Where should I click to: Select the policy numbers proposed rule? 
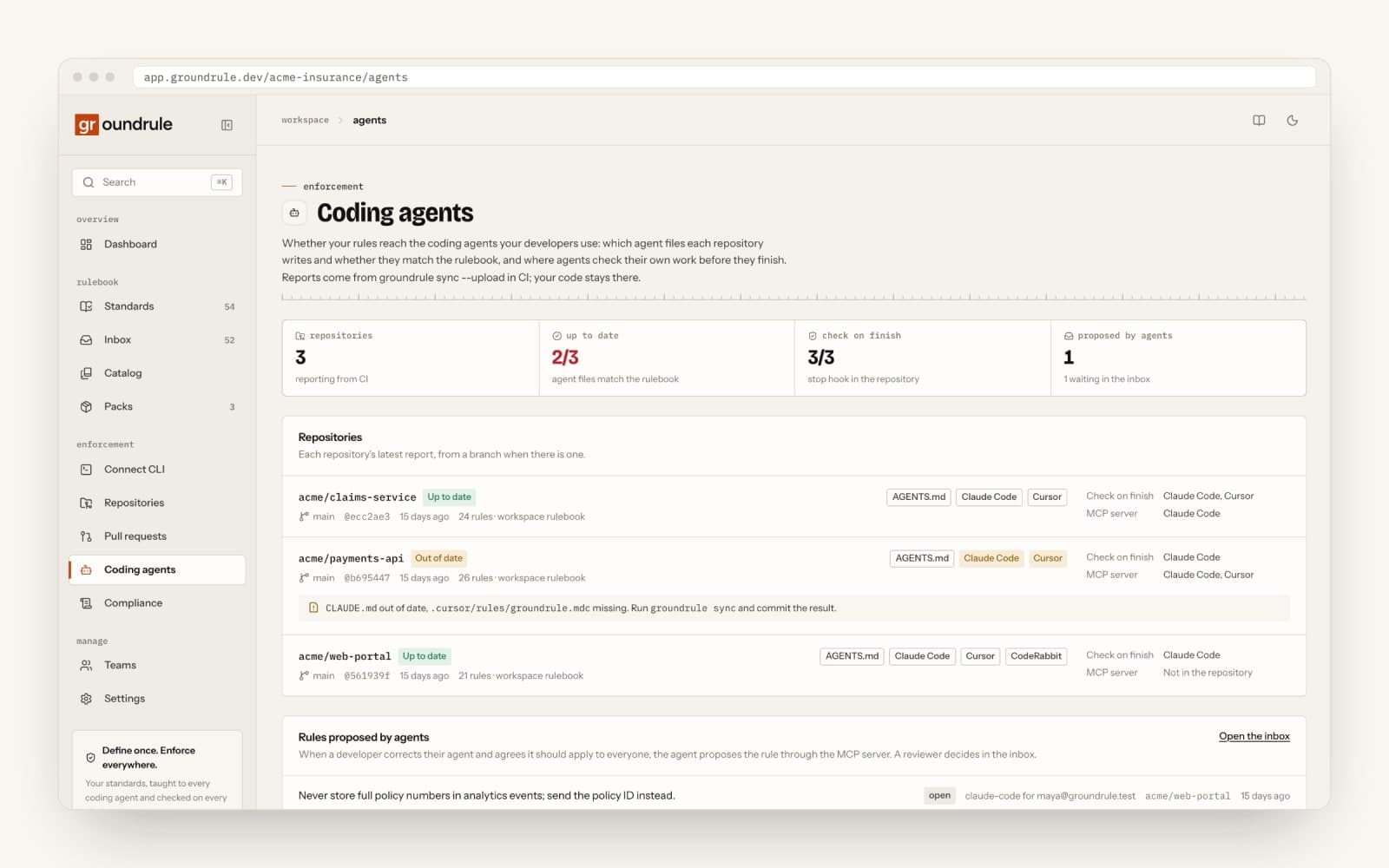(486, 796)
